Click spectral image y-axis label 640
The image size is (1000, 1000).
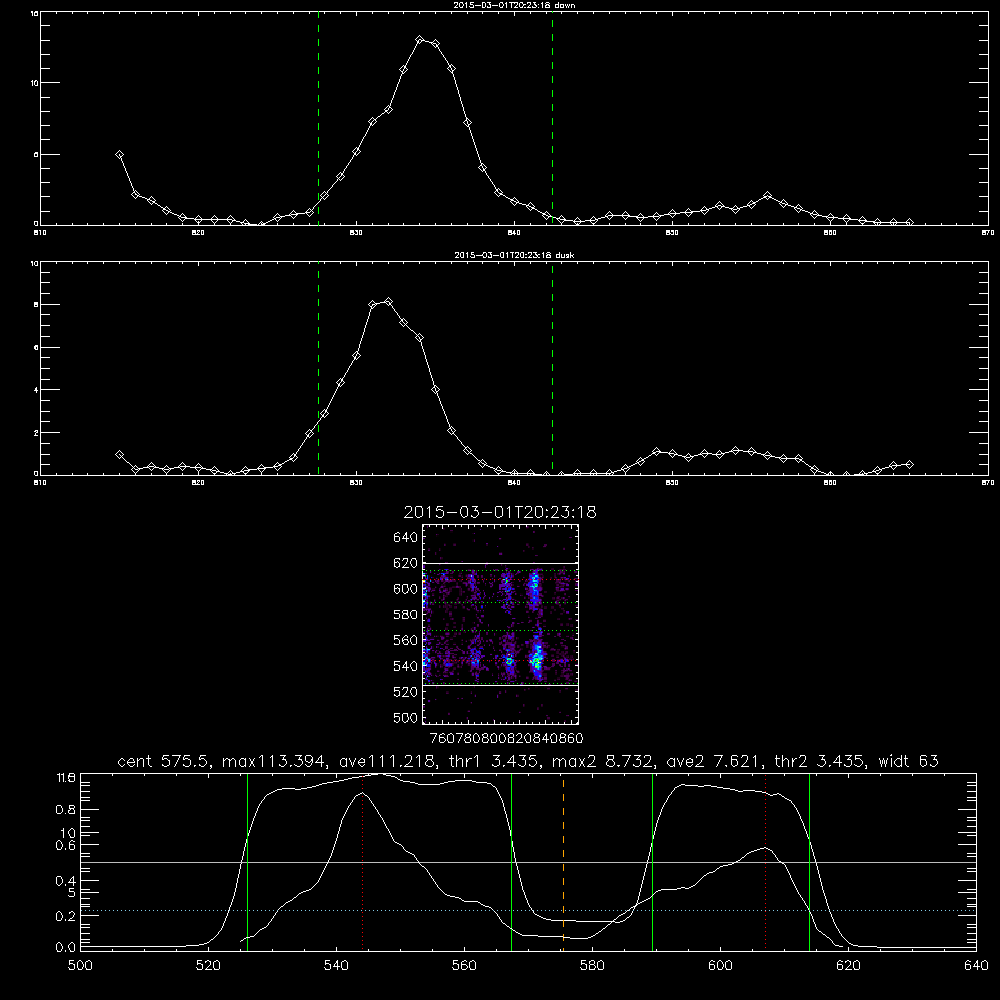(405, 538)
